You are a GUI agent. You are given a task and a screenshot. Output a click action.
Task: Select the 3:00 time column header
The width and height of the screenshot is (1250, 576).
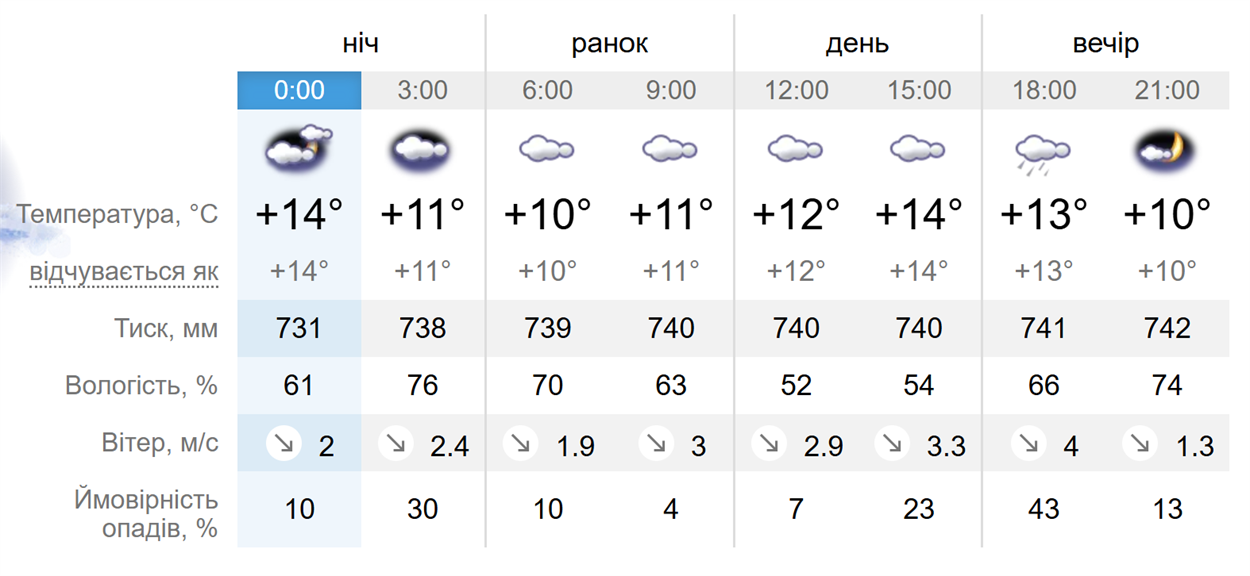tap(423, 90)
